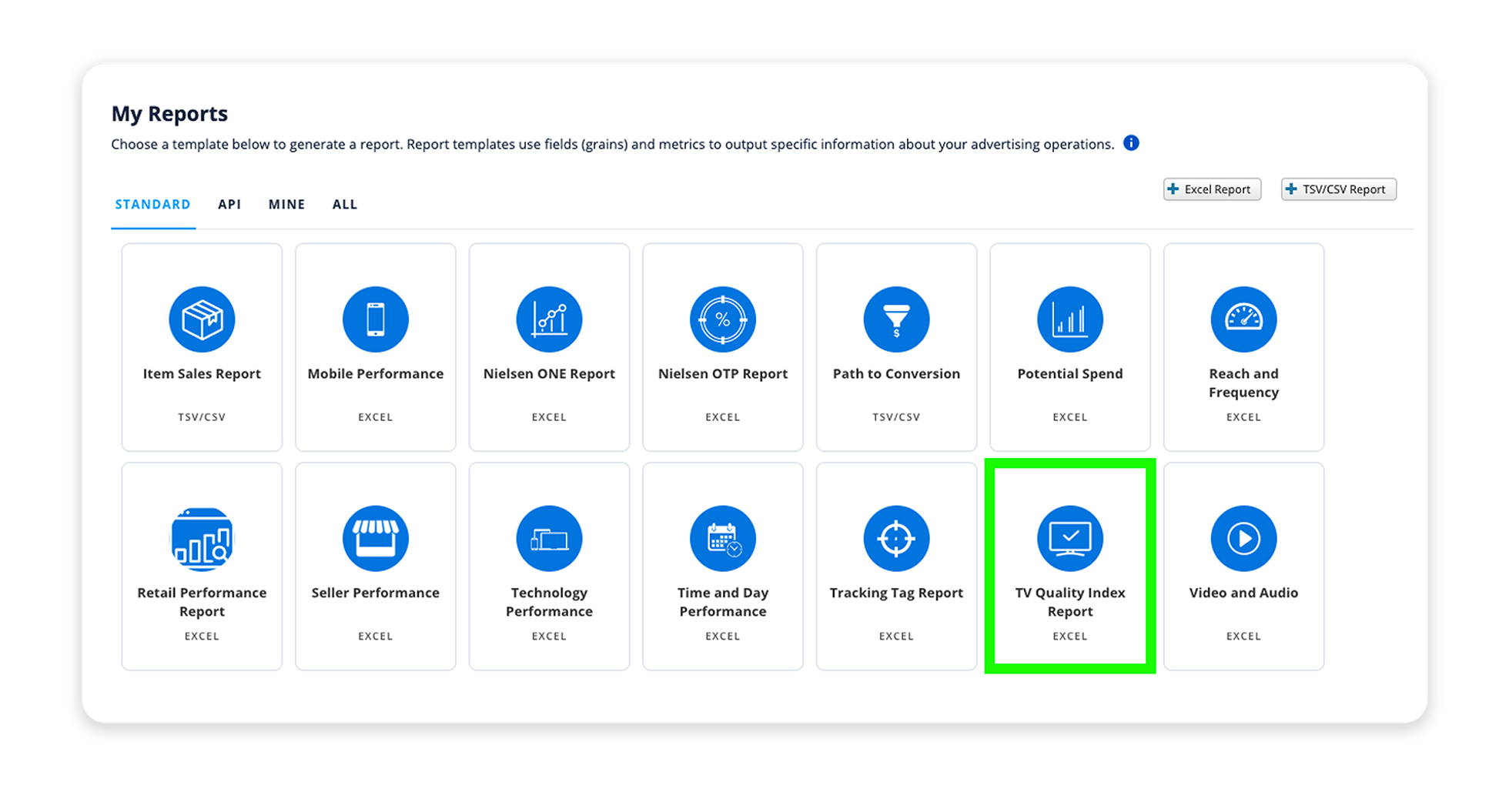
Task: Open the Mobile Performance phone icon
Action: (x=376, y=319)
